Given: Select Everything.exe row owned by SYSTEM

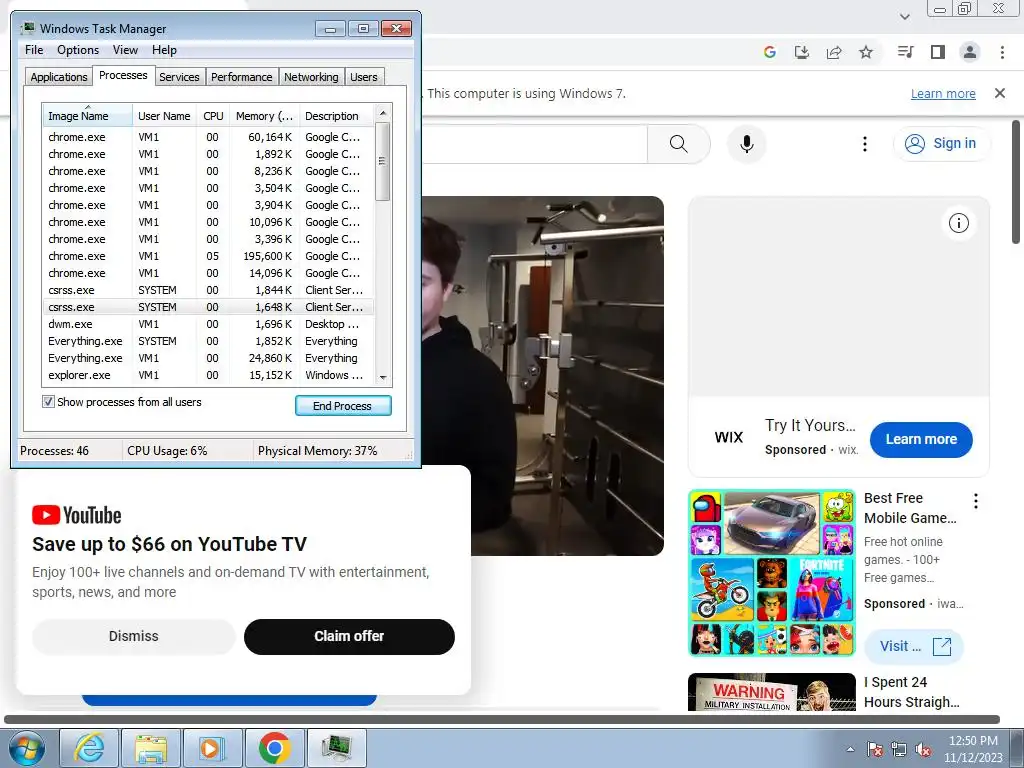Looking at the screenshot, I should point(209,341).
